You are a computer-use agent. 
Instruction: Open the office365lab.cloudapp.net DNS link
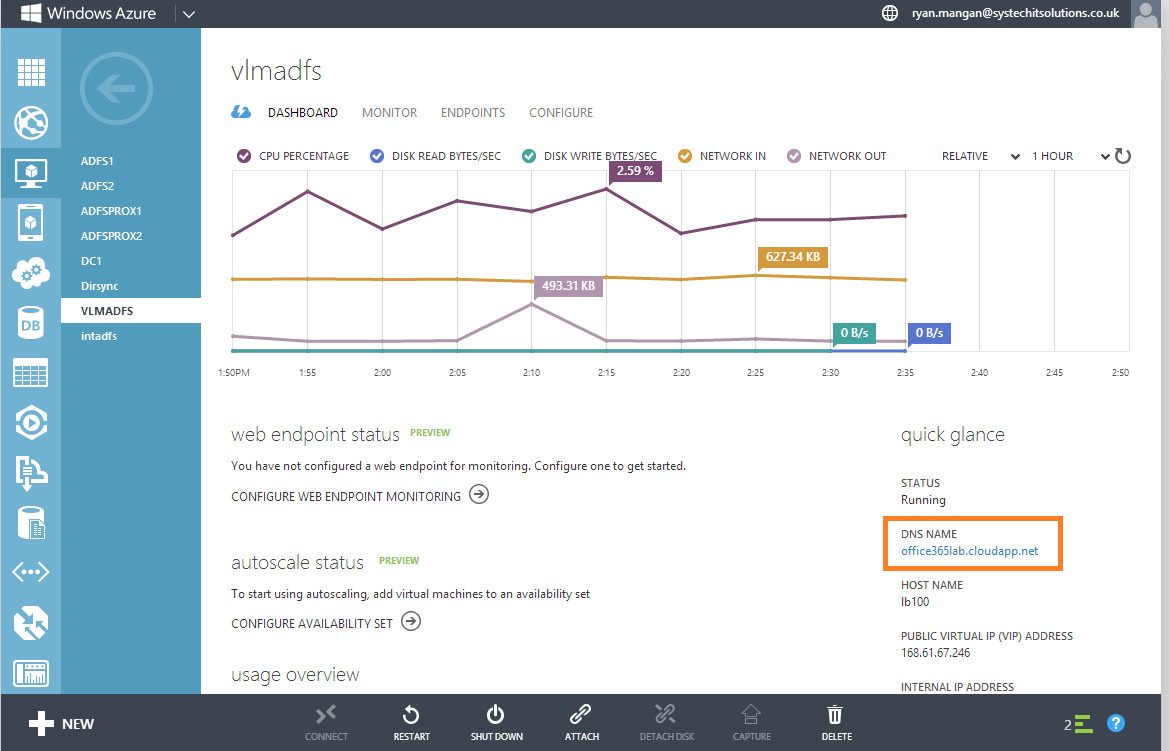(969, 551)
